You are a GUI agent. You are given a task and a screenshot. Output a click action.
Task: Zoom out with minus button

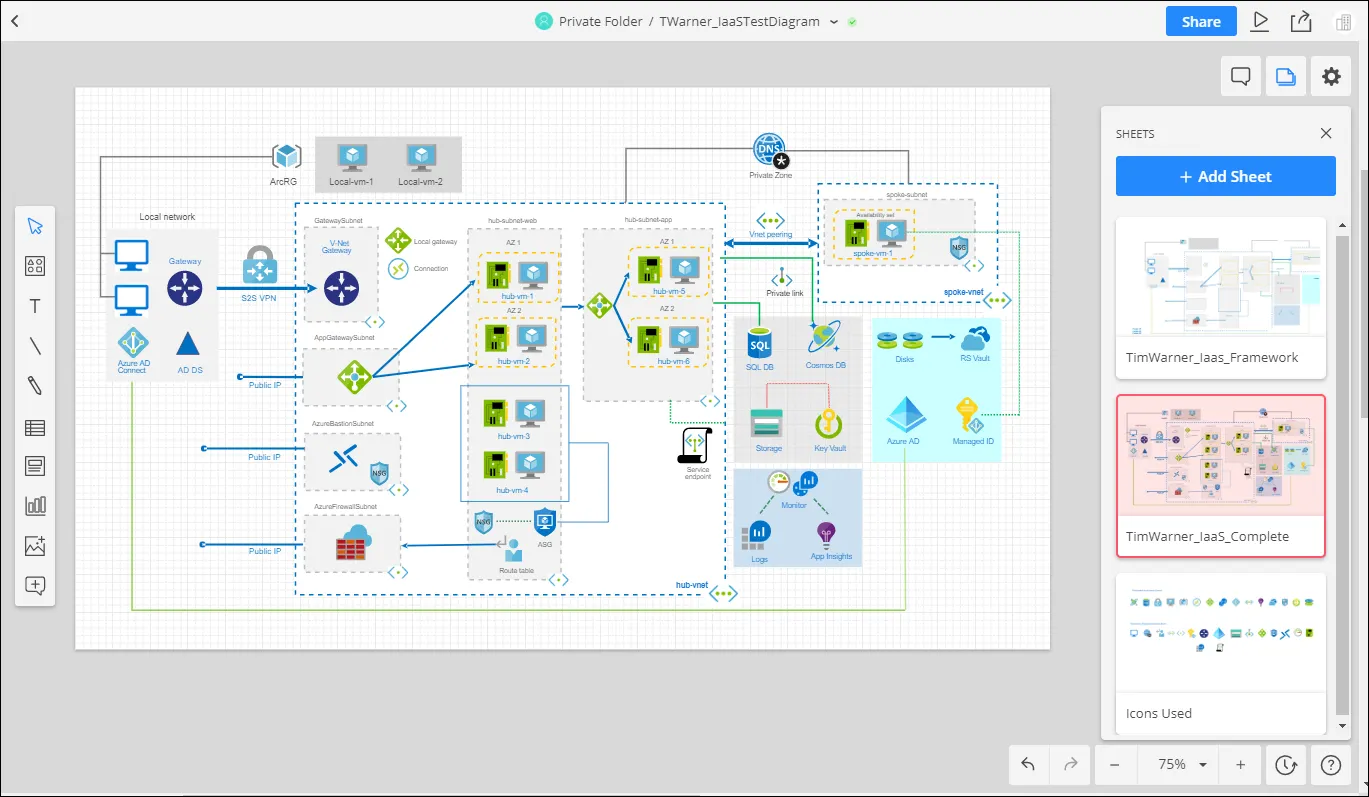(1115, 765)
